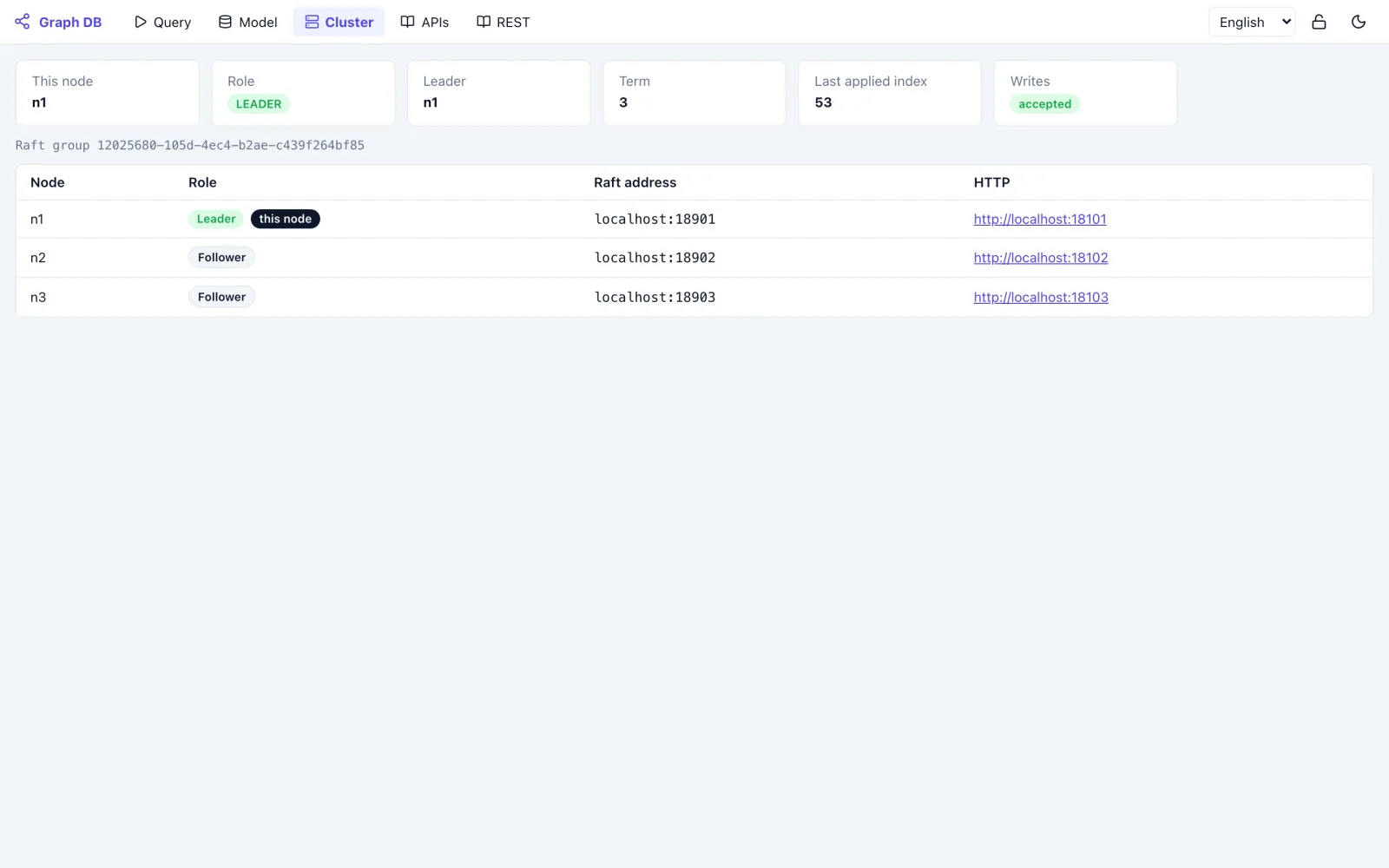
Task: Click the n1 value in Leader card
Action: [x=431, y=102]
